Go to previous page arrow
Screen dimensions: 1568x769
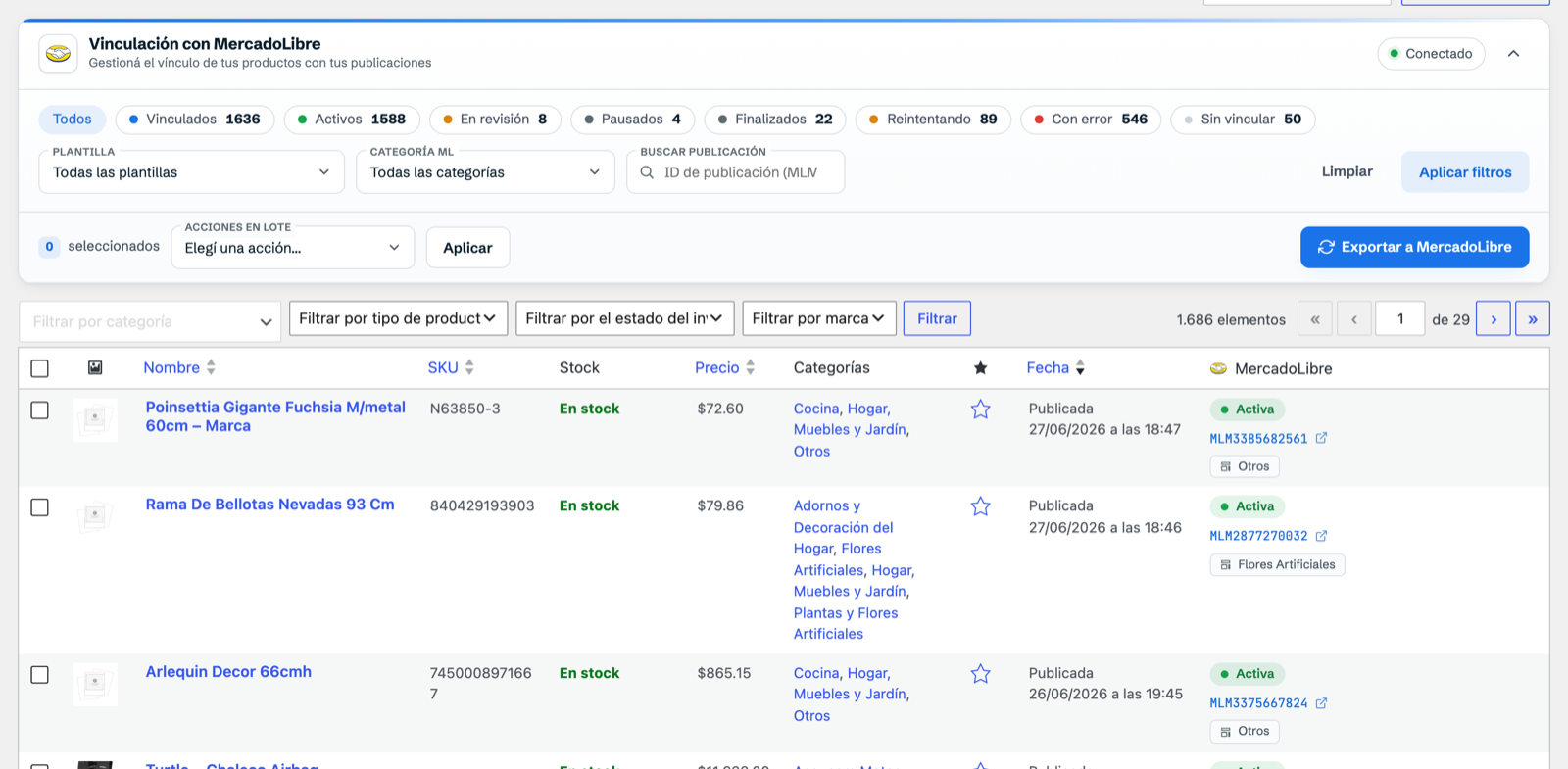click(1354, 319)
